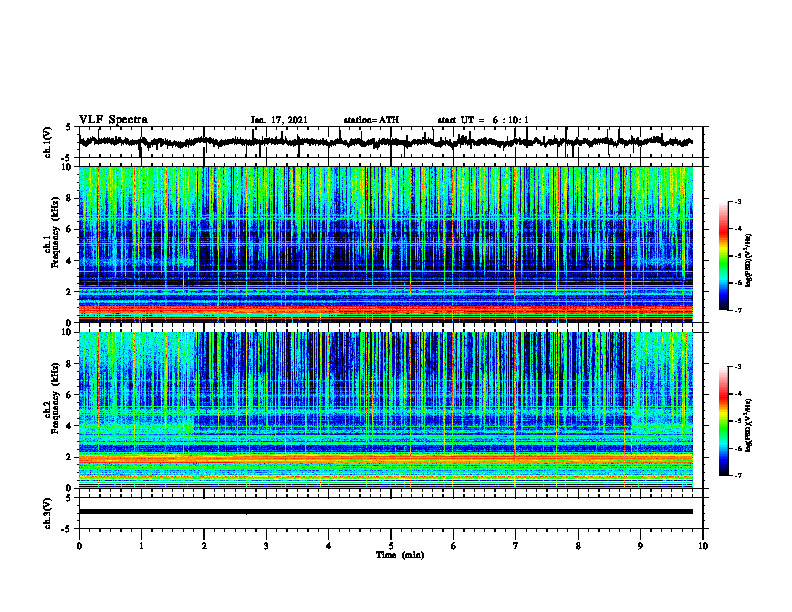
Task: Click the ch.2 PSD color scale bar
Action: point(723,421)
